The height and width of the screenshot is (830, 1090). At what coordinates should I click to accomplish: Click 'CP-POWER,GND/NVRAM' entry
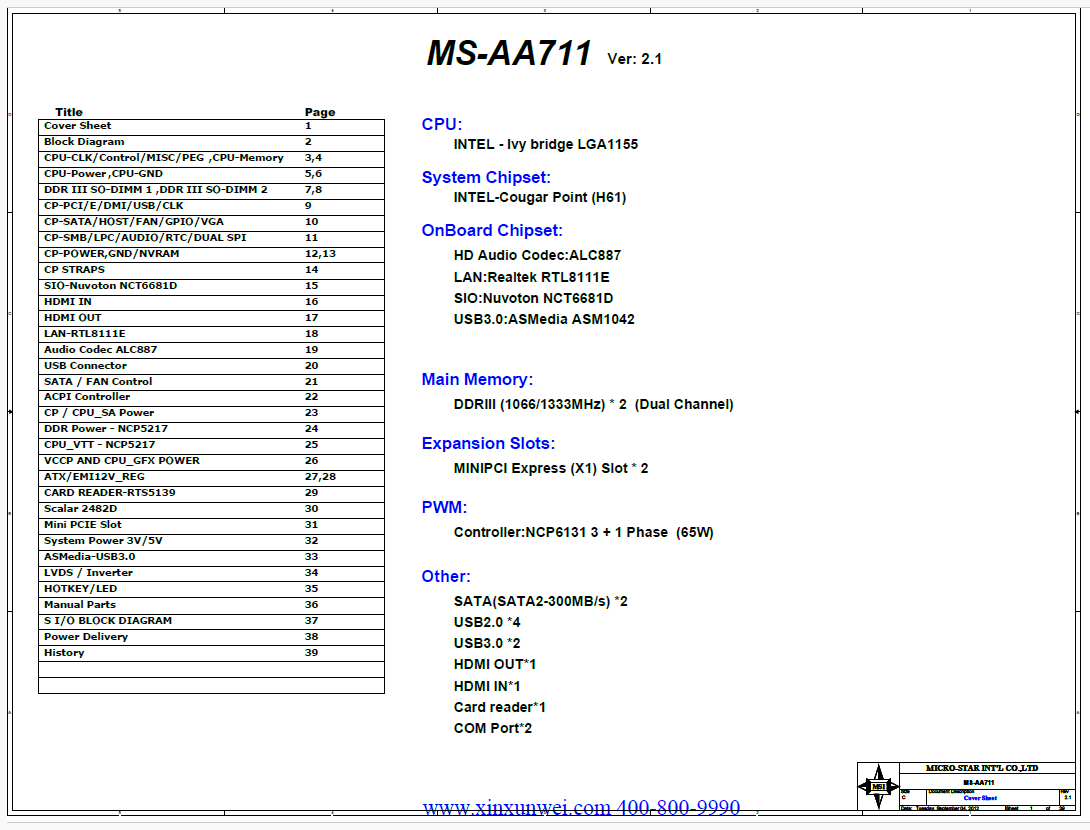[211, 254]
